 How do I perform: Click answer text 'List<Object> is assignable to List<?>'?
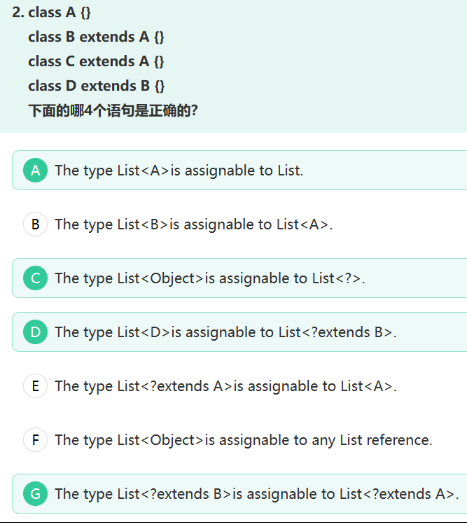click(239, 278)
